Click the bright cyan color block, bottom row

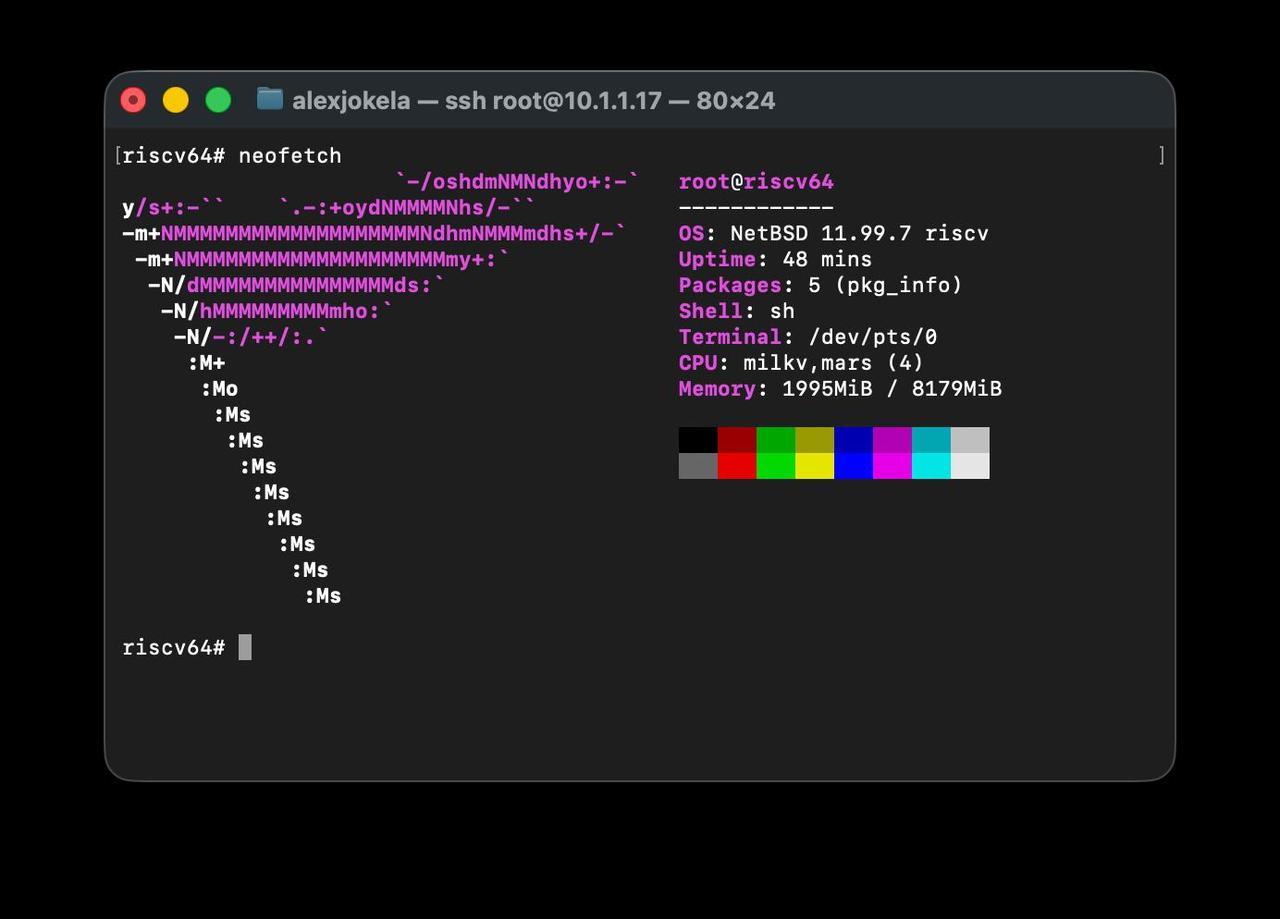931,466
